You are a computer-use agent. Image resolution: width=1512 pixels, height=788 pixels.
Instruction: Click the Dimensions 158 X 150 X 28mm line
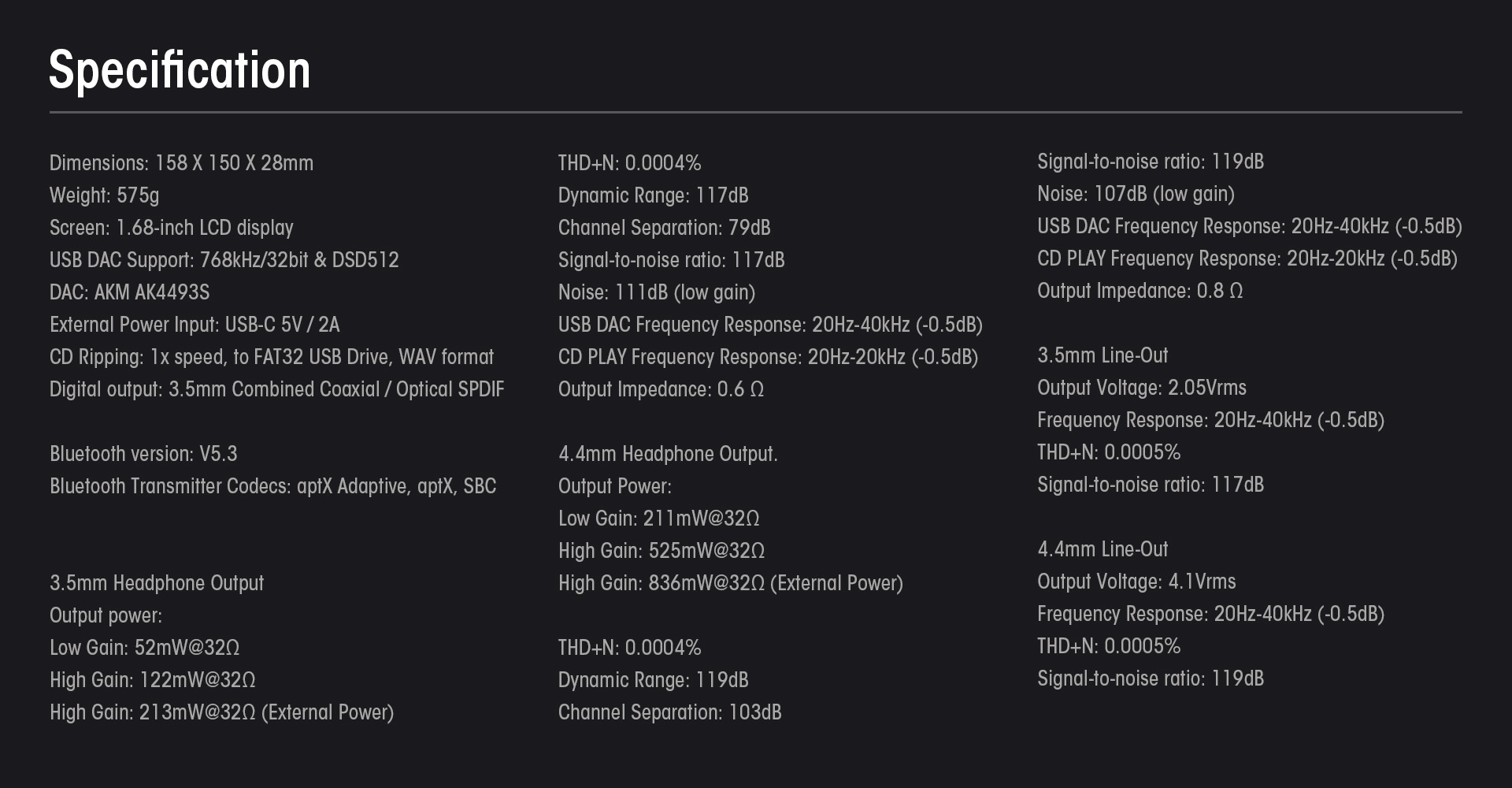click(181, 163)
